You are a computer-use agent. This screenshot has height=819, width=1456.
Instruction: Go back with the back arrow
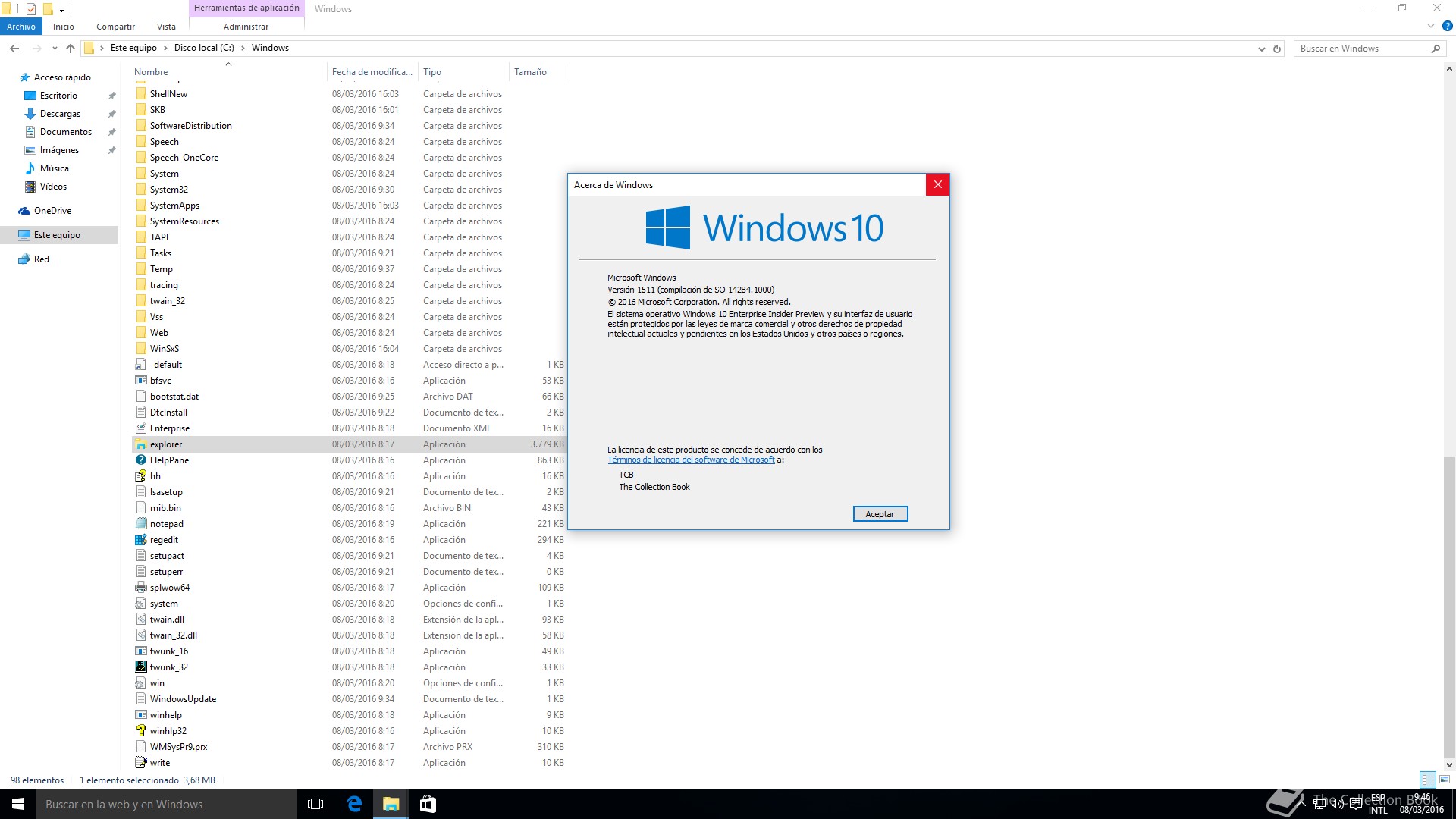(14, 48)
